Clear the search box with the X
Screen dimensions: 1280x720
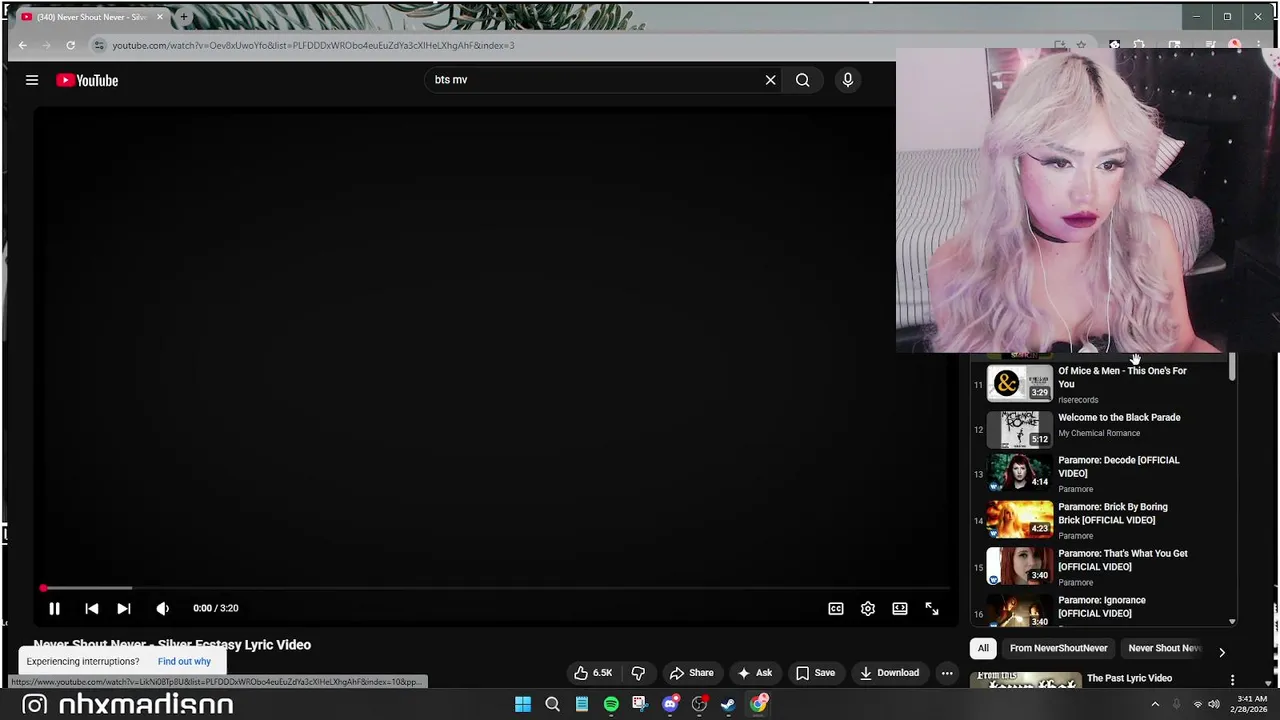tap(770, 80)
